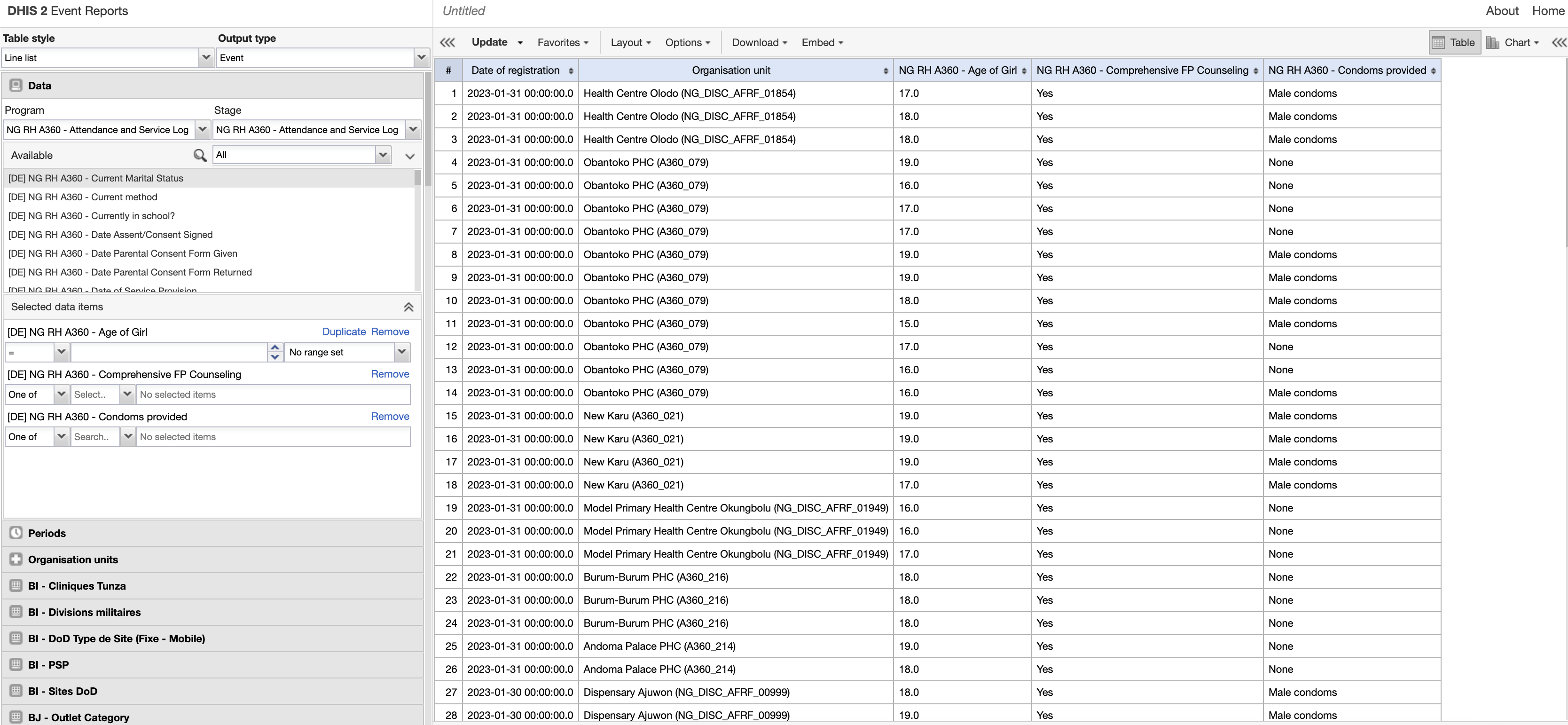Open the Download menu
Viewport: 1568px width, 725px height.
(759, 43)
